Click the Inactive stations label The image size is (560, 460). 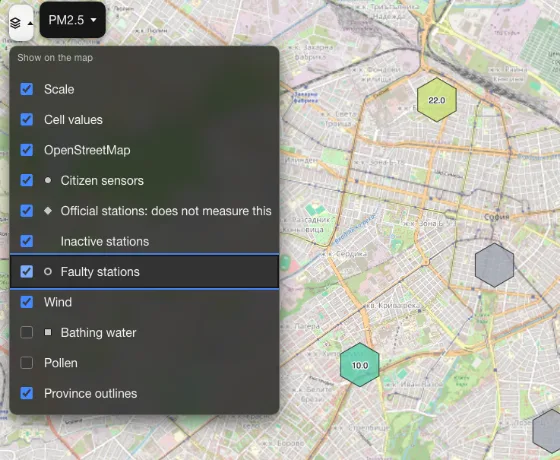pyautogui.click(x=105, y=241)
